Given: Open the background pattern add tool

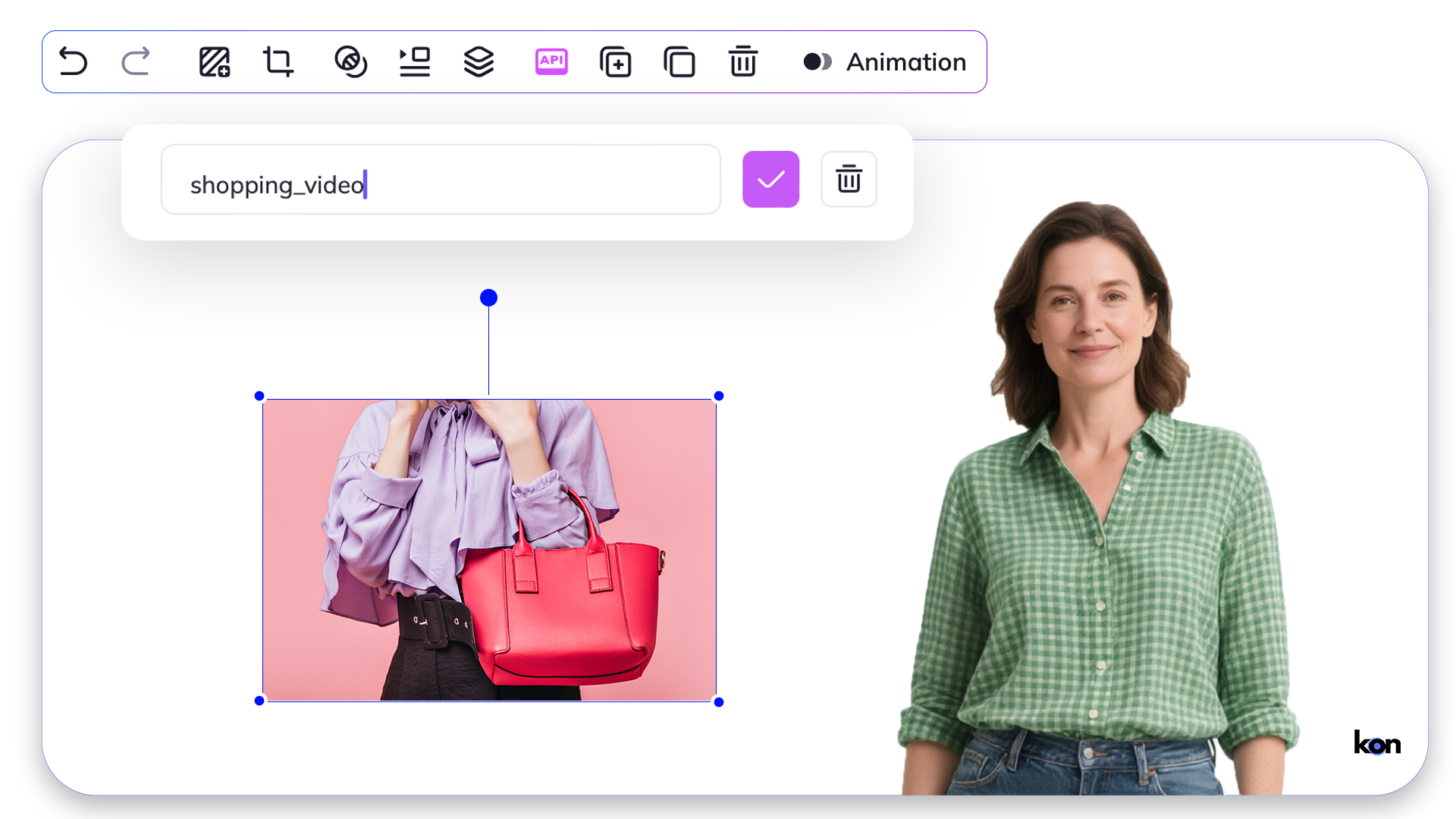Looking at the screenshot, I should (x=215, y=62).
